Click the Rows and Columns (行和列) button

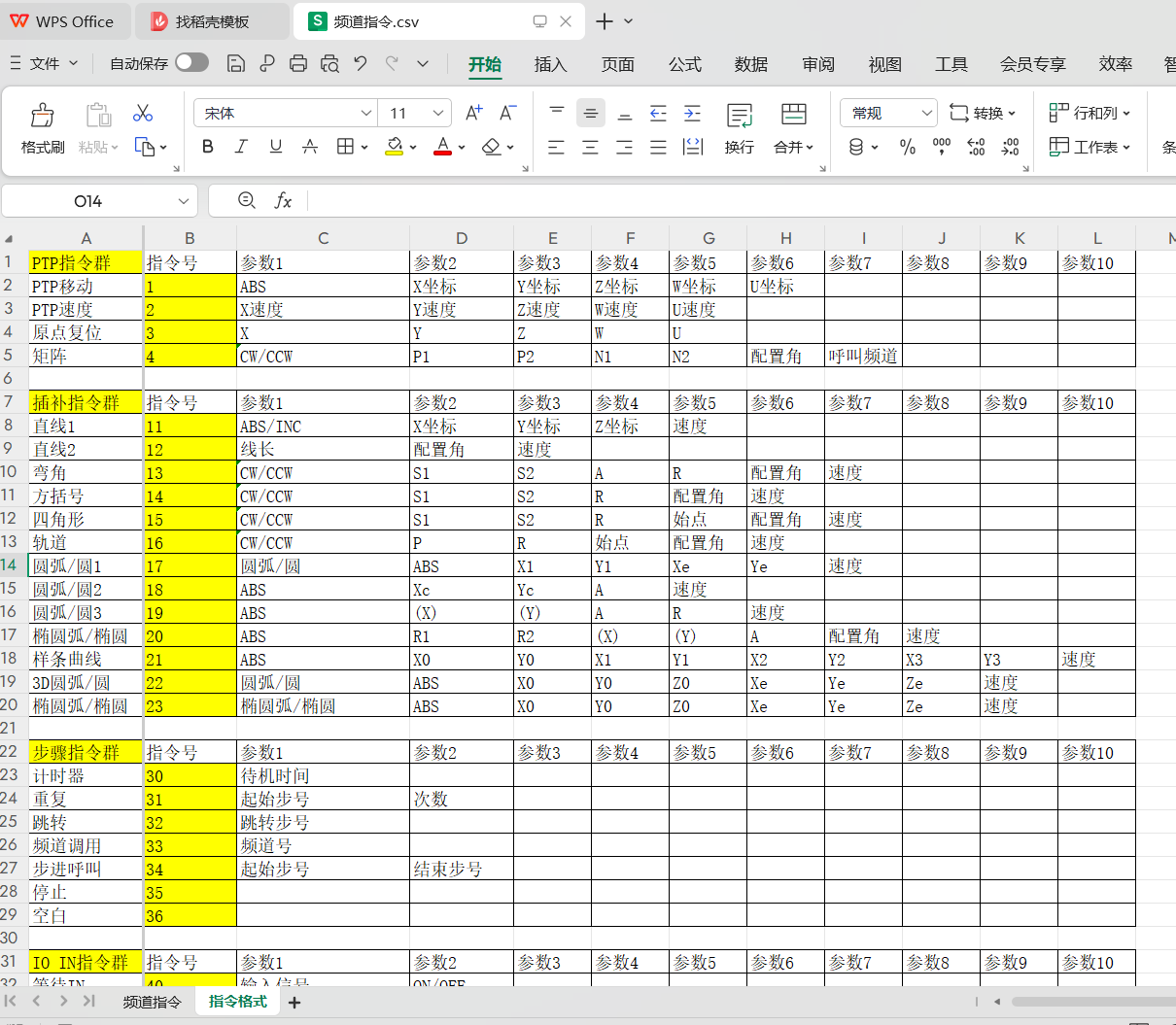(1090, 113)
